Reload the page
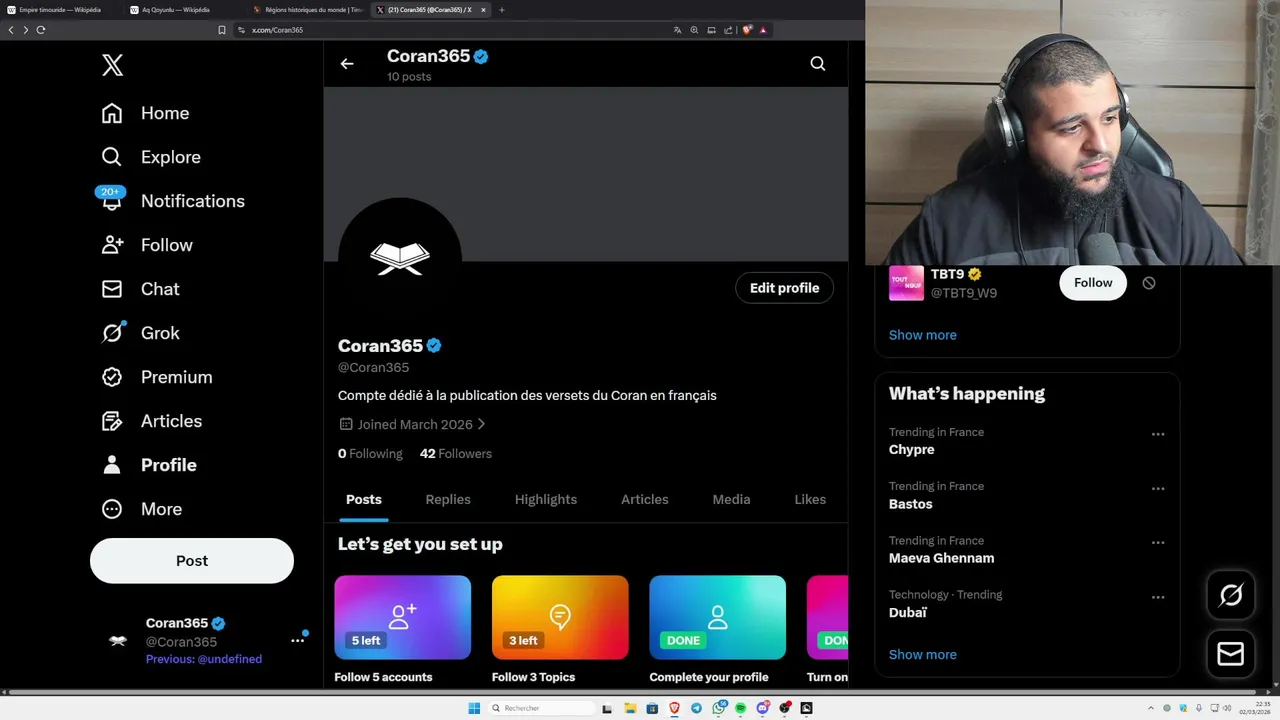Viewport: 1280px width, 720px height. tap(41, 30)
